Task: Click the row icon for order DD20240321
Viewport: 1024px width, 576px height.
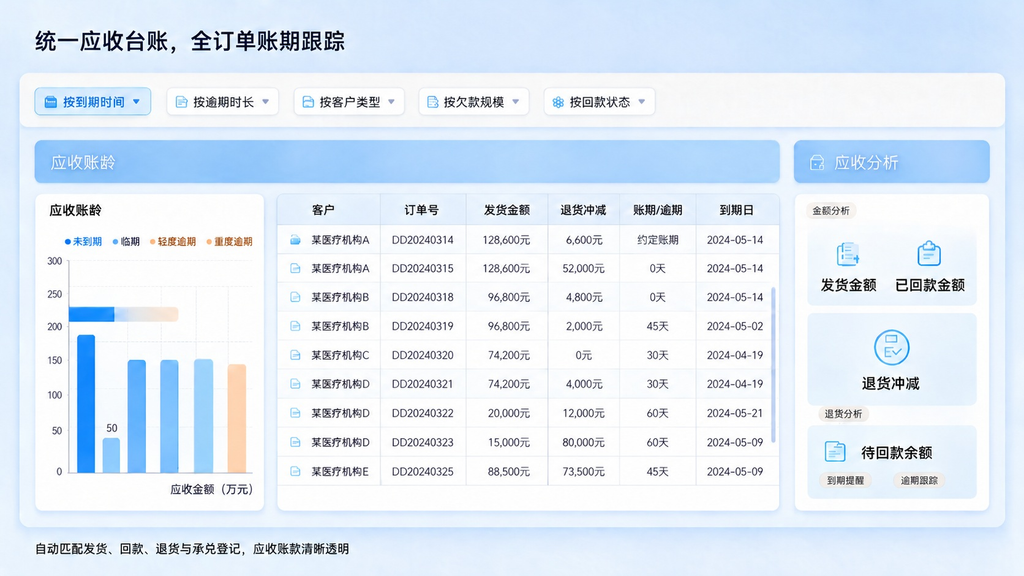Action: [x=295, y=384]
